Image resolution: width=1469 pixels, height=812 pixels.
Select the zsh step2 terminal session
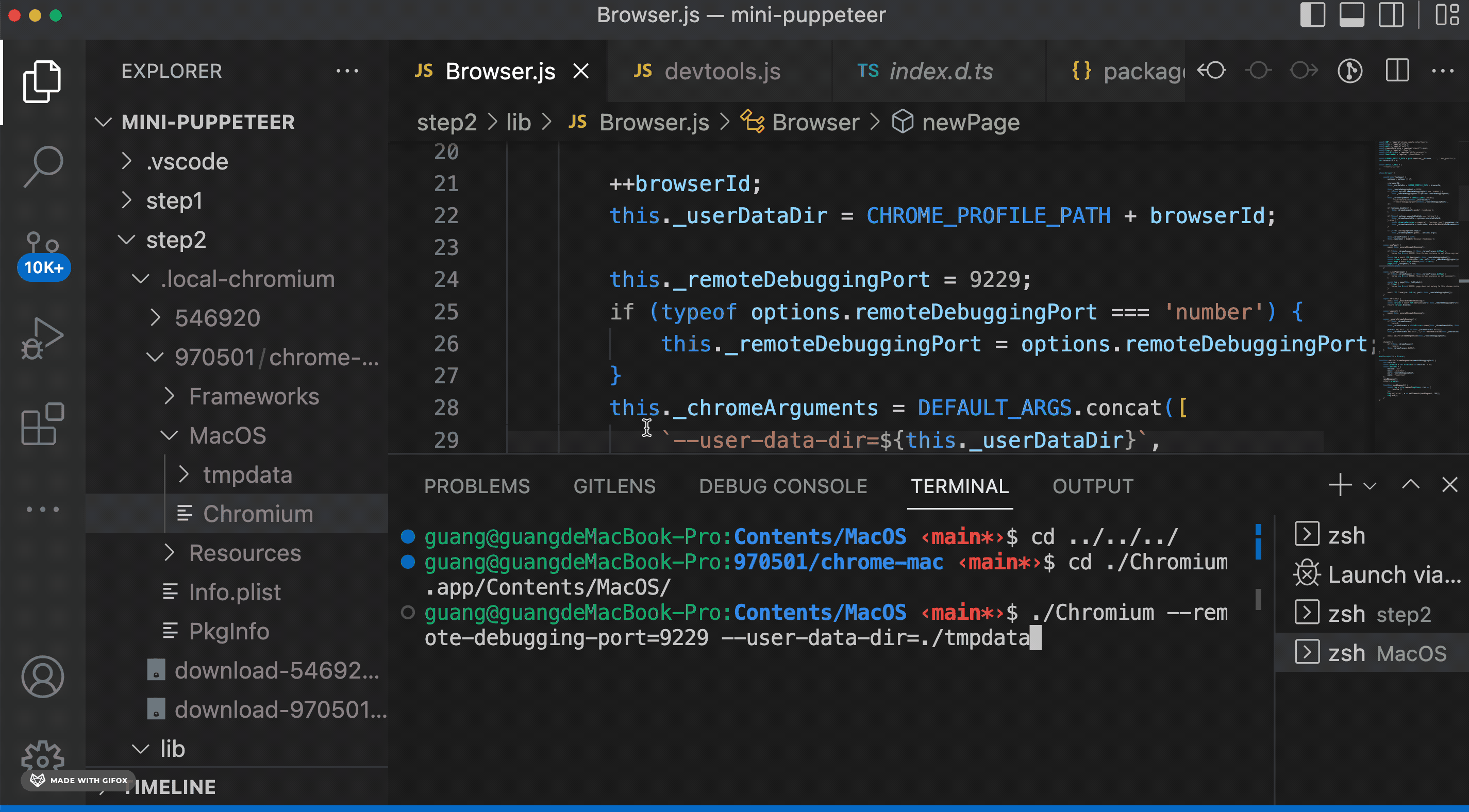[1378, 614]
